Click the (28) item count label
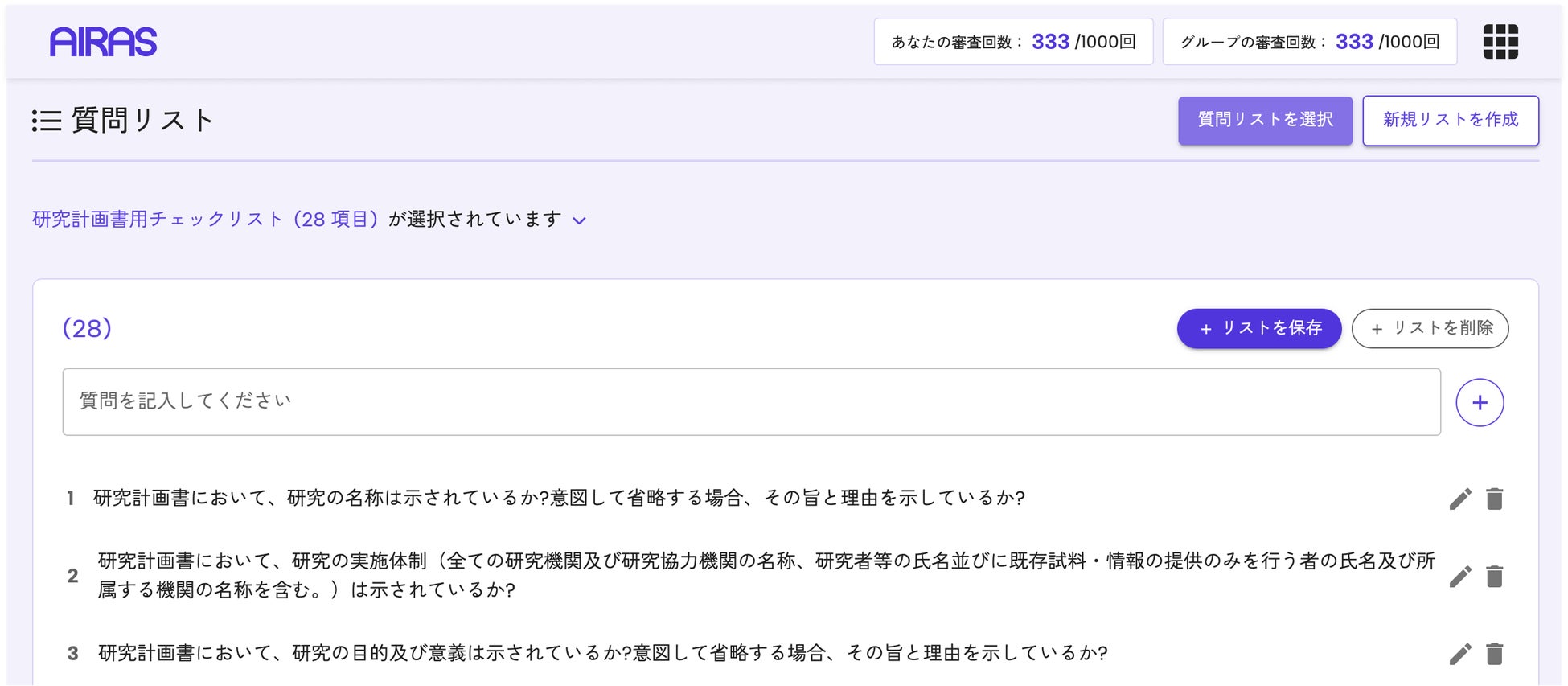 click(x=87, y=328)
